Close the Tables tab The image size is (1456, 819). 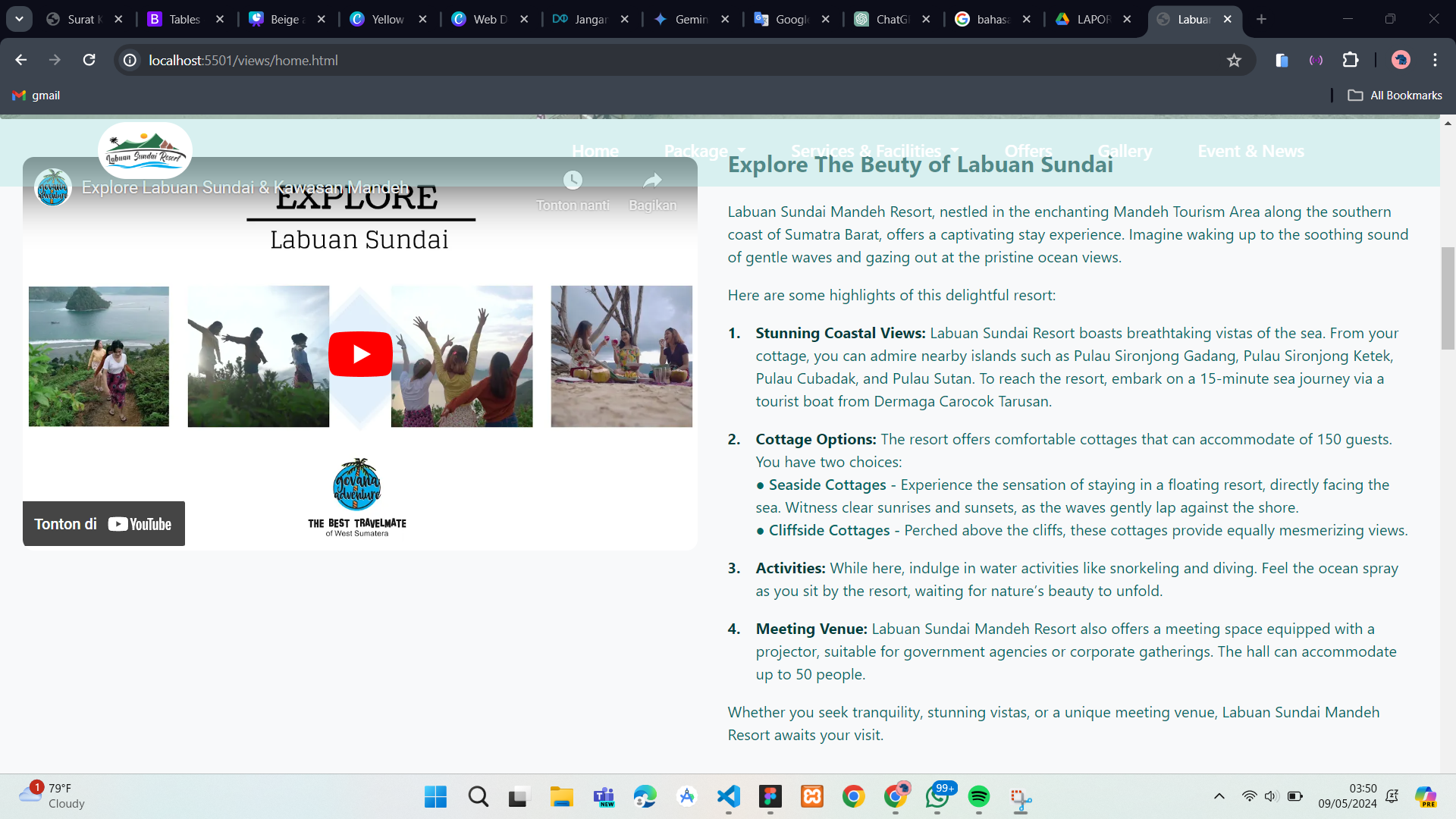click(220, 19)
